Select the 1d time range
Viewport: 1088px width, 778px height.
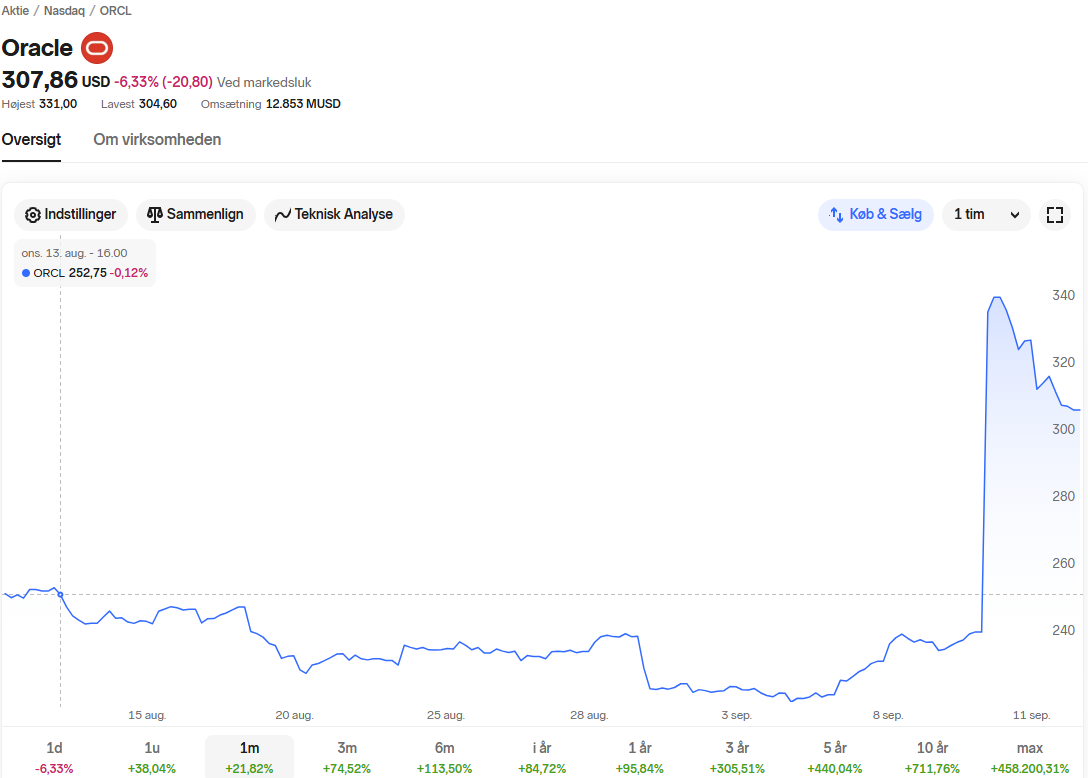(54, 756)
